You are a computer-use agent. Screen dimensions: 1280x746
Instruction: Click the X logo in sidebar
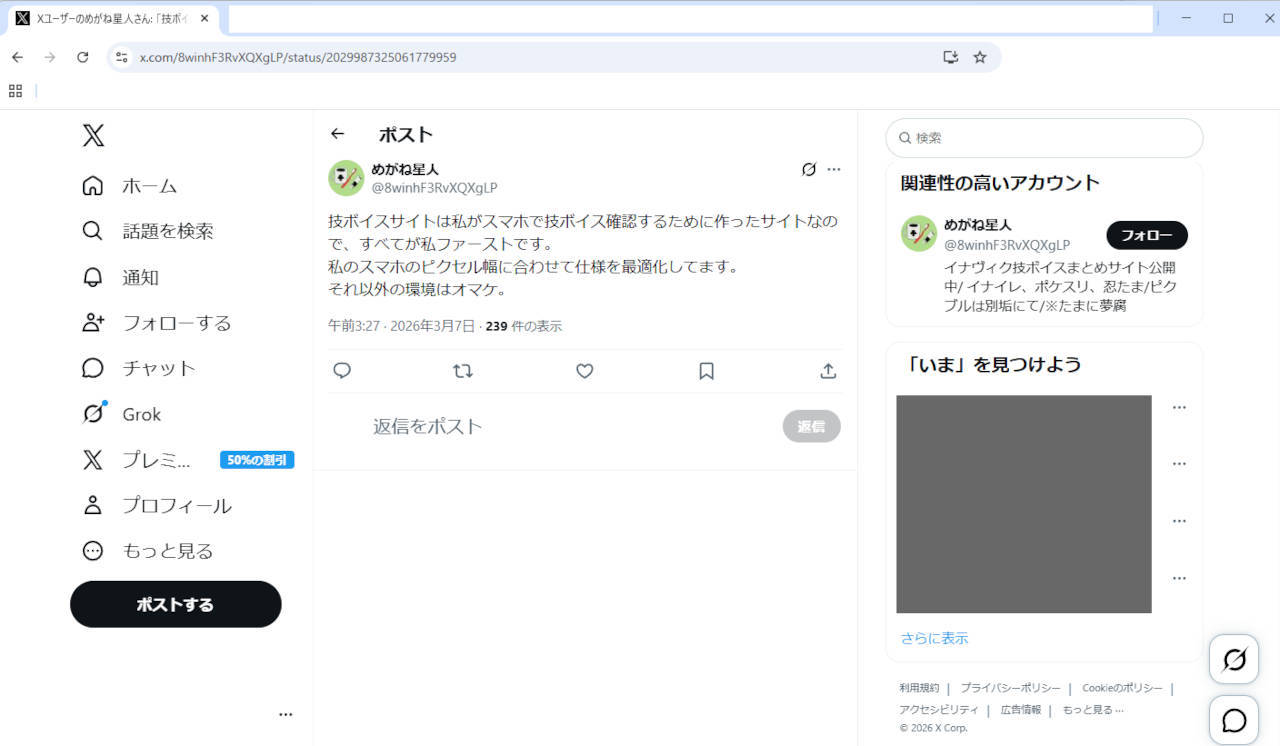[93, 136]
